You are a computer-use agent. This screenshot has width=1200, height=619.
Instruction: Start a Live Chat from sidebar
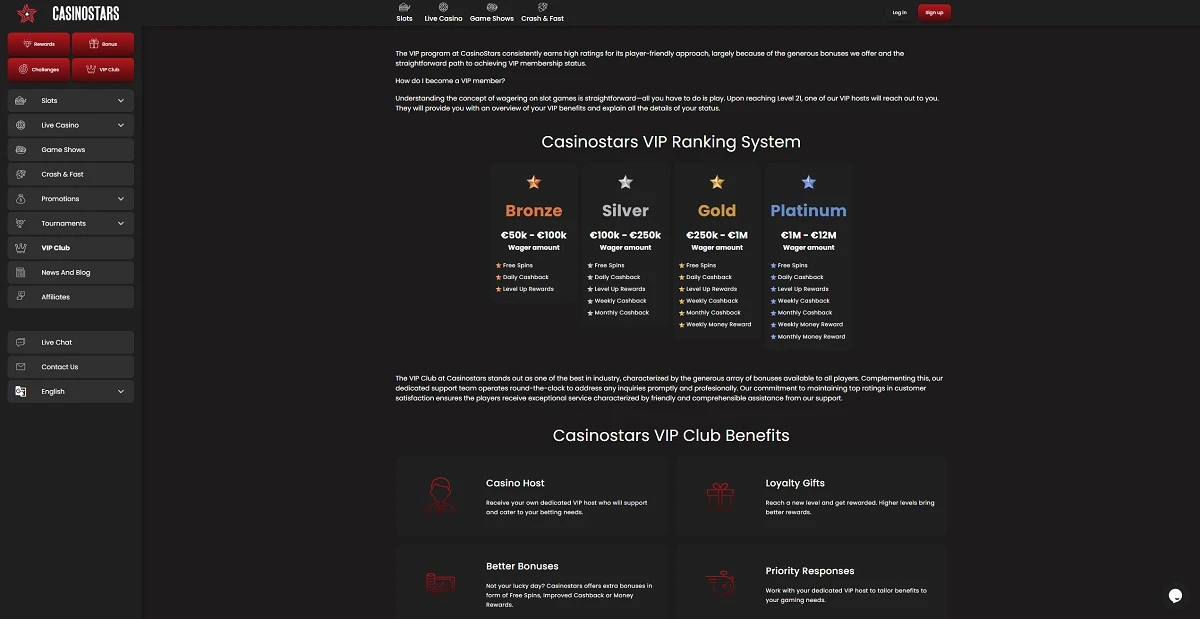tap(70, 342)
